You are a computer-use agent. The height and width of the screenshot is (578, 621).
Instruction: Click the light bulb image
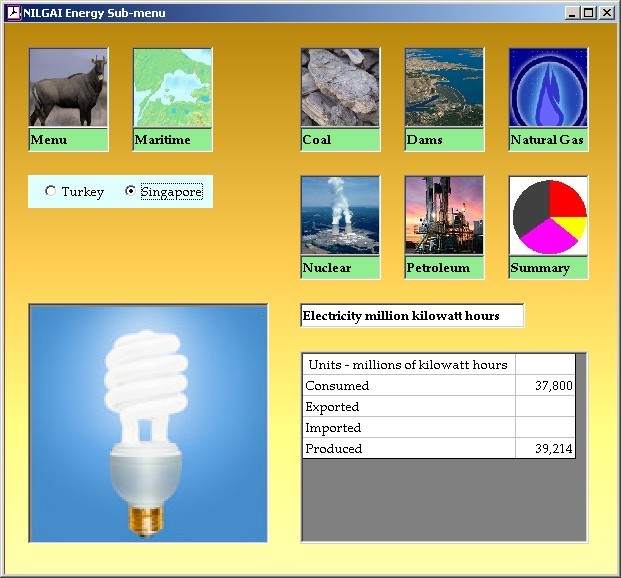(x=148, y=423)
